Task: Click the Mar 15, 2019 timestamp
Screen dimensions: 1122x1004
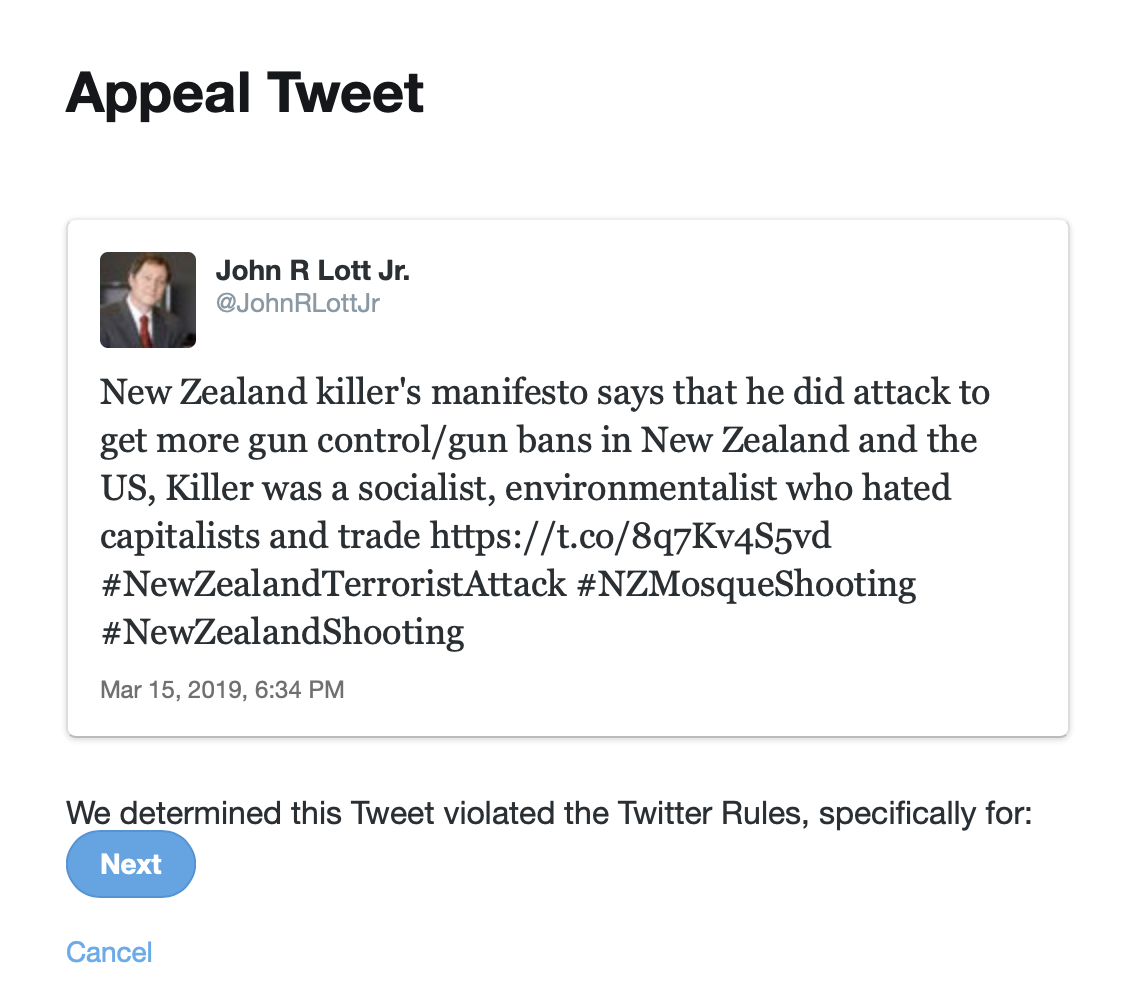Action: (x=222, y=689)
